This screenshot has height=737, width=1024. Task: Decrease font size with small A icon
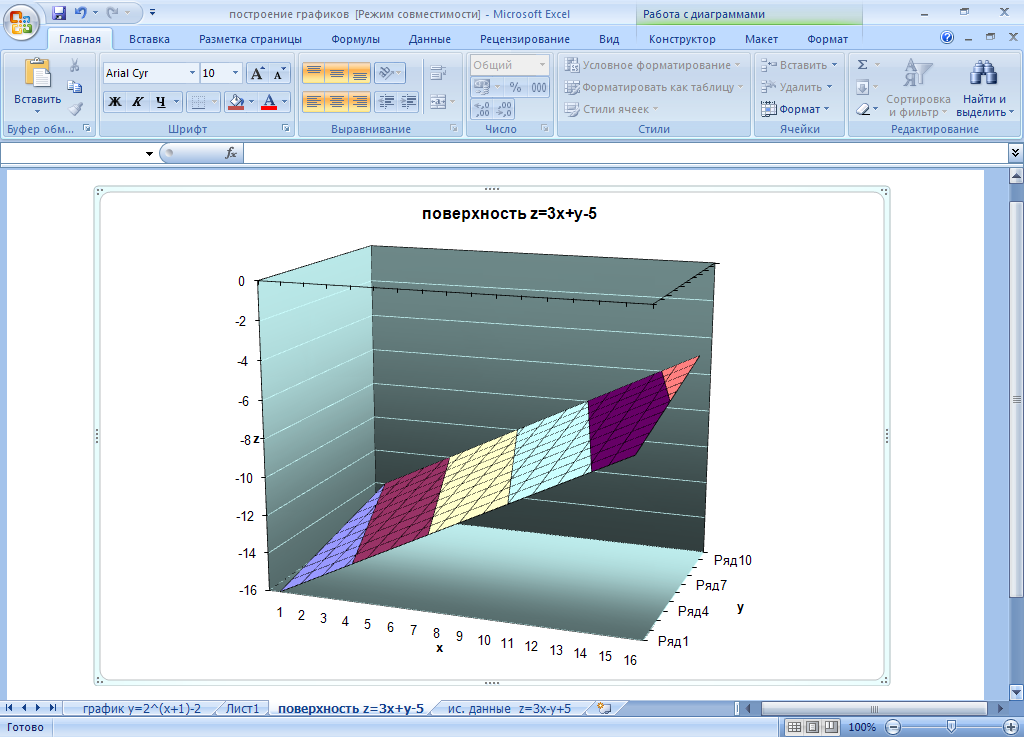(279, 73)
